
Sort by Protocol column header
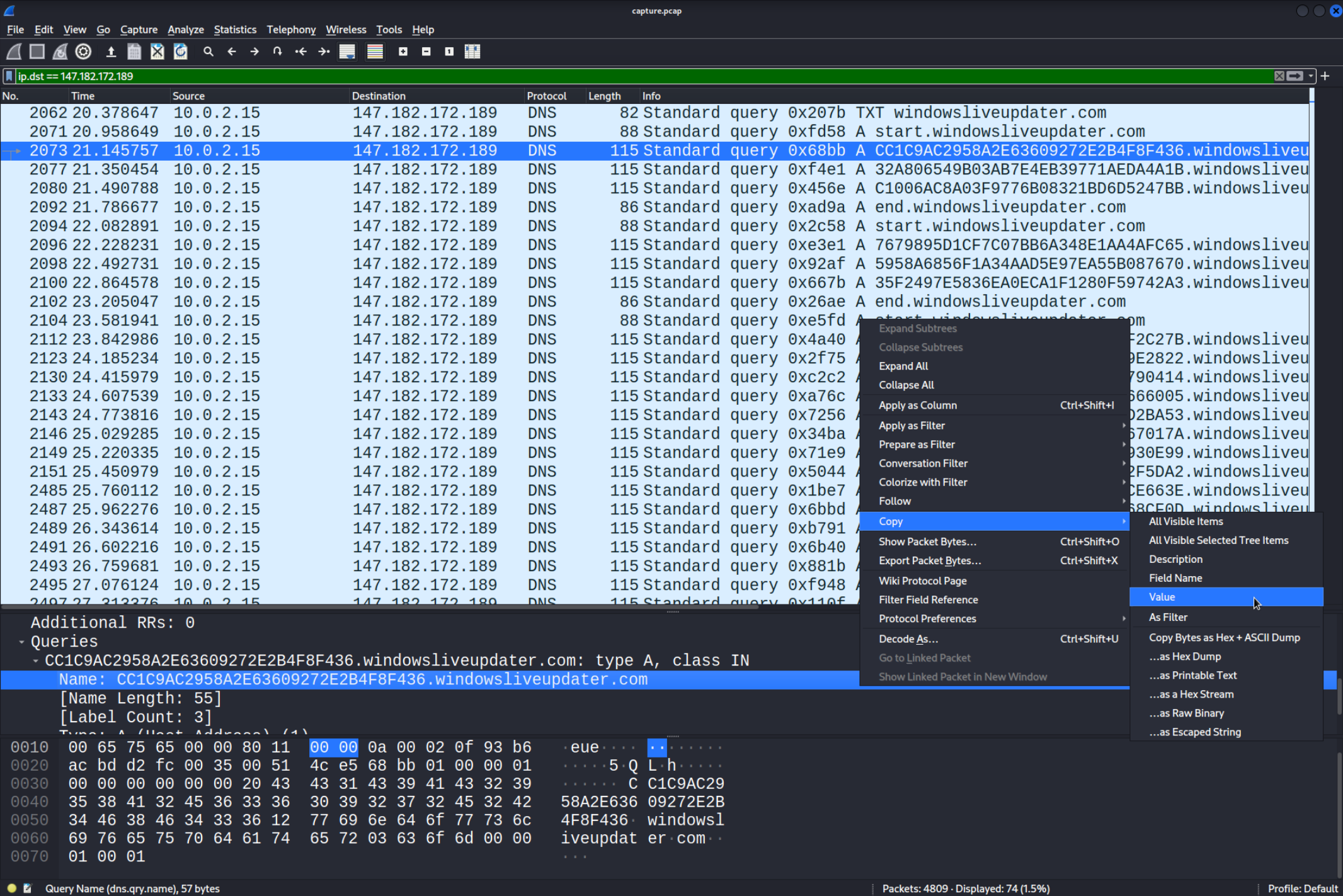(555, 96)
